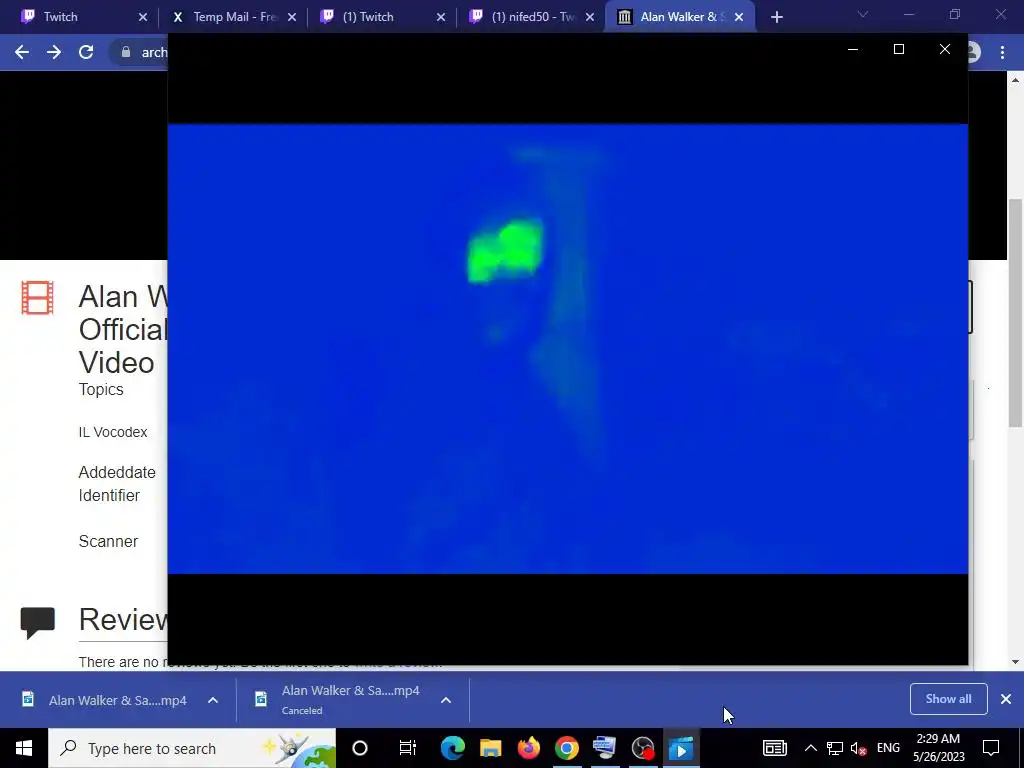Expand options for the first mp4 download
The image size is (1024, 768).
(x=213, y=700)
